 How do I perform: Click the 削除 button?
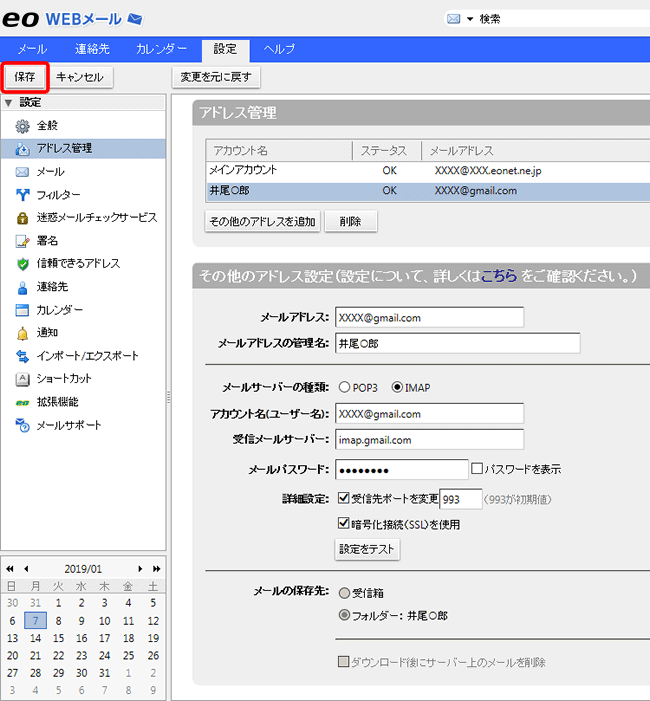350,221
